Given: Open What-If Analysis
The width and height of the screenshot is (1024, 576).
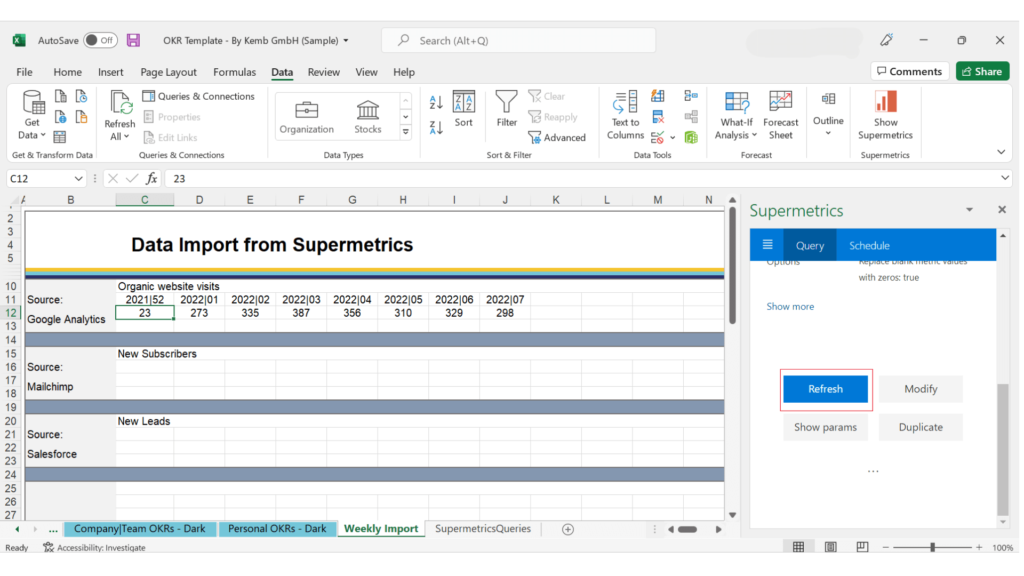Looking at the screenshot, I should click(x=736, y=115).
